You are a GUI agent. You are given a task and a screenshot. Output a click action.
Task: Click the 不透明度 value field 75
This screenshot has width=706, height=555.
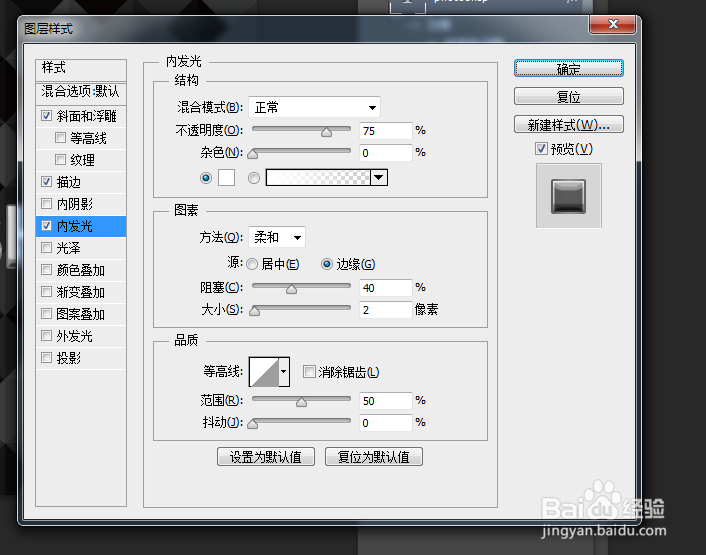tap(386, 131)
